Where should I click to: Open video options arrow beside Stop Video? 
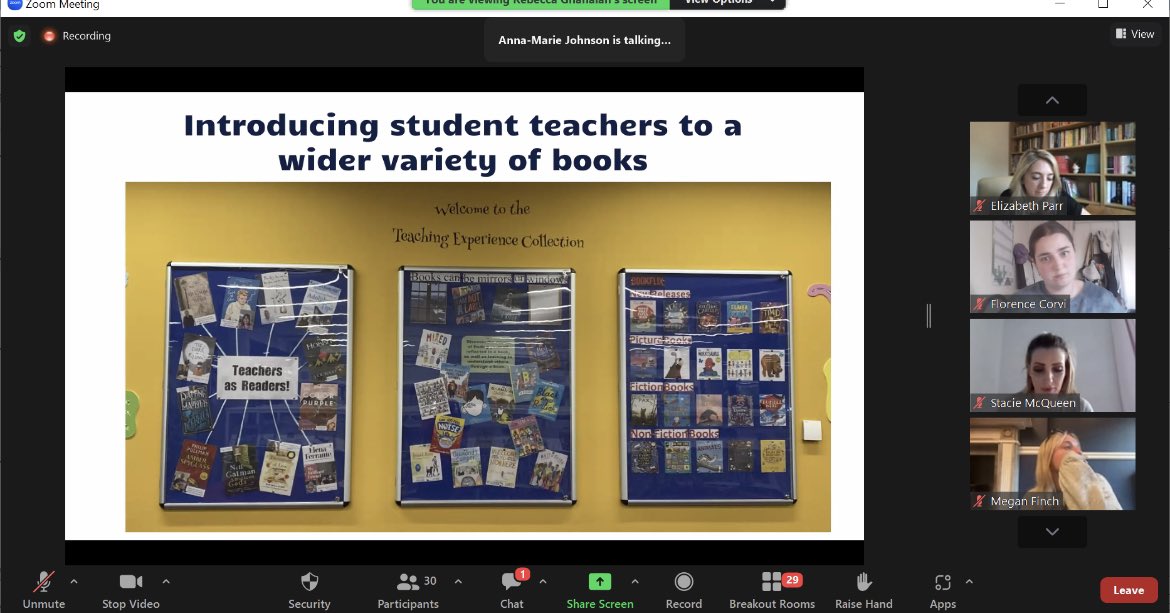(166, 581)
